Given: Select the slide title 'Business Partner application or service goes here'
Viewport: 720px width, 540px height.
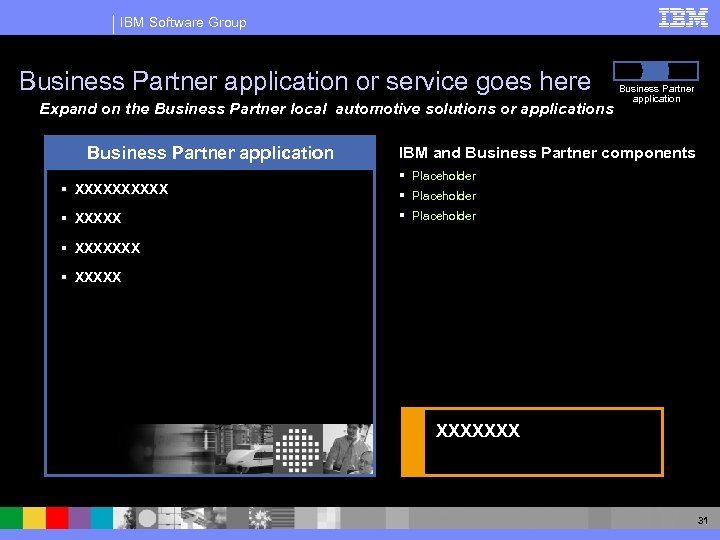Looking at the screenshot, I should pos(305,82).
